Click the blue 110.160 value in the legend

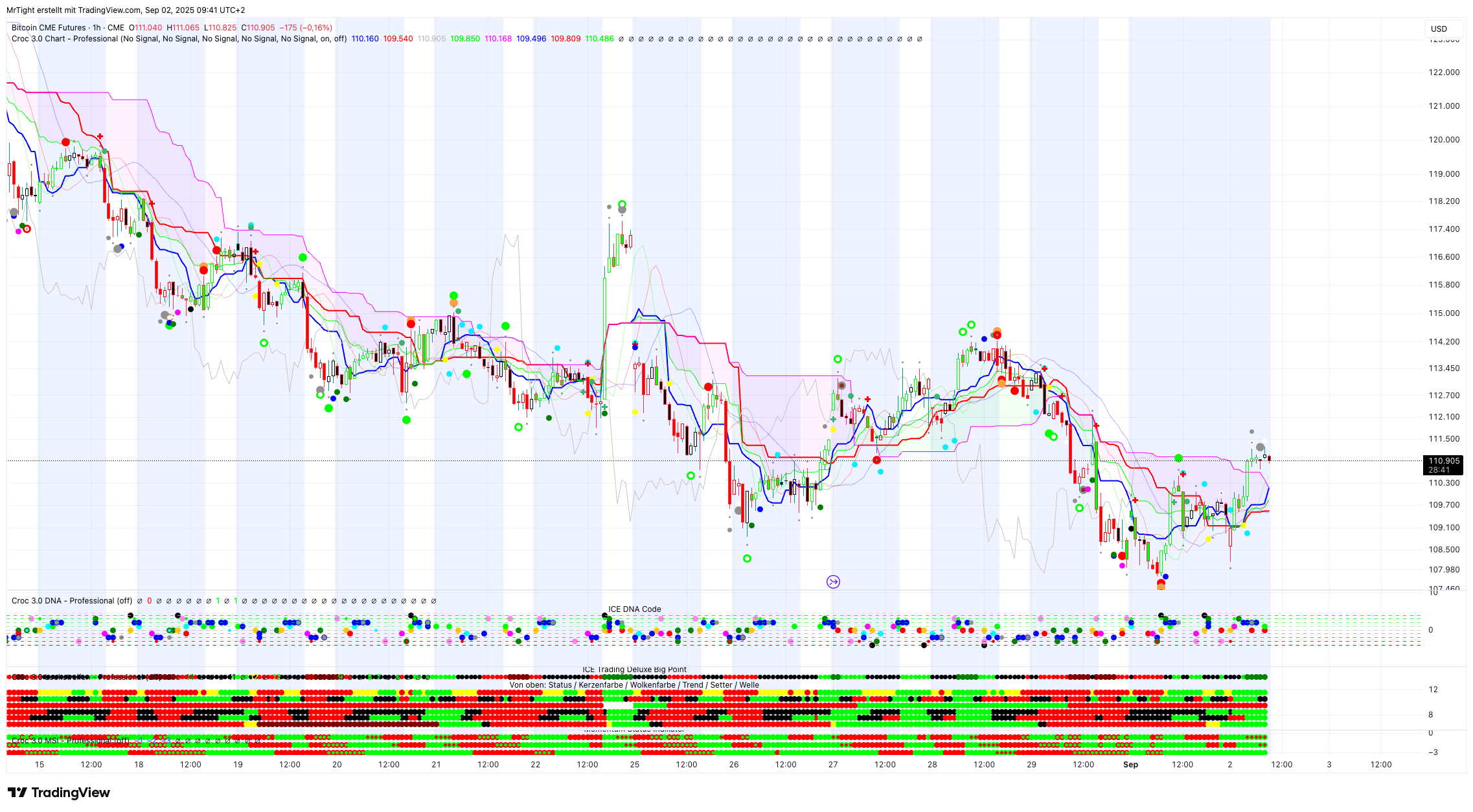coord(365,39)
